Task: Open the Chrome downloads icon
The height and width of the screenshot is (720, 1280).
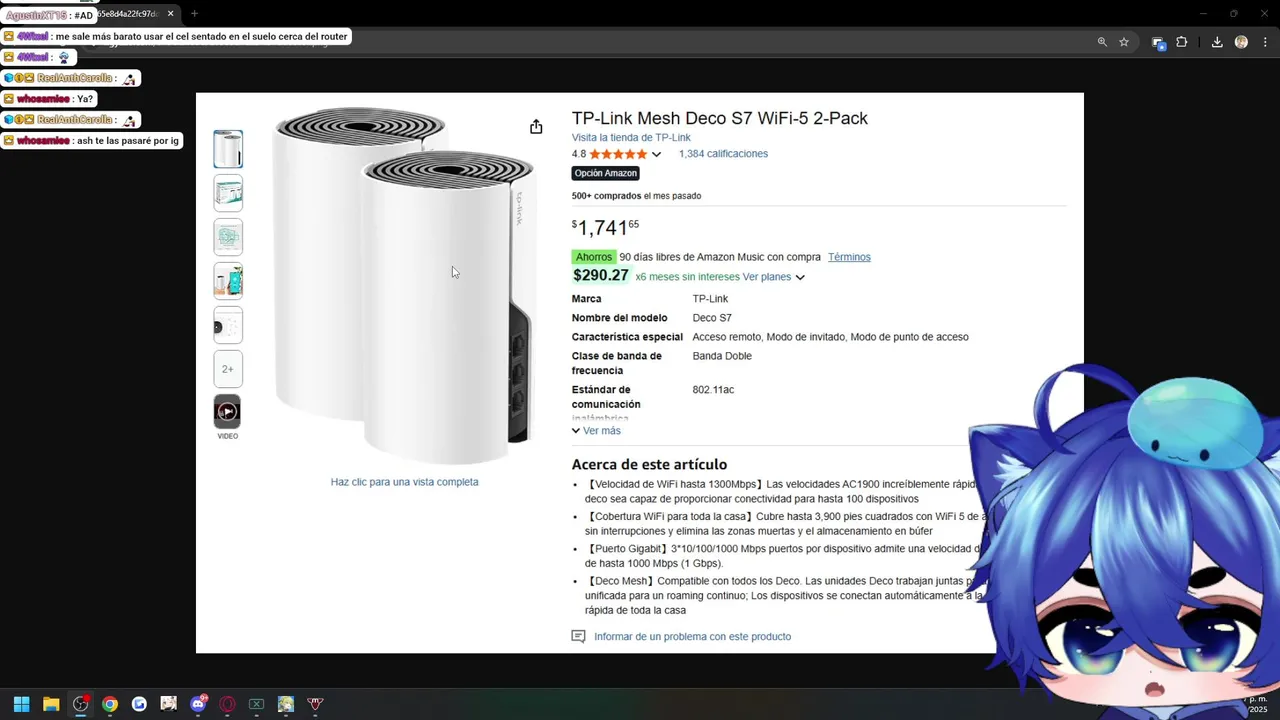Action: pos(1217,42)
